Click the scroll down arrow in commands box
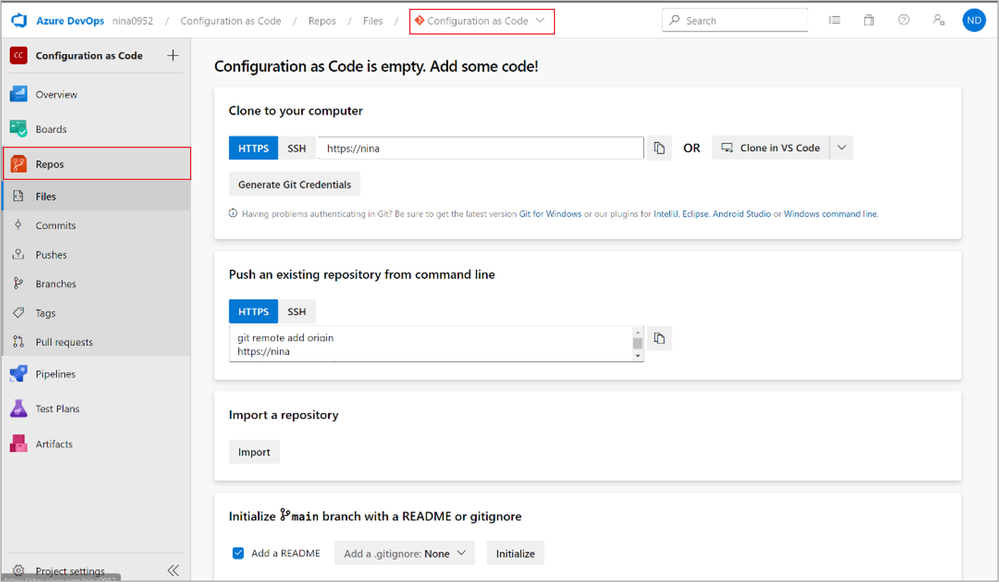 pos(637,356)
